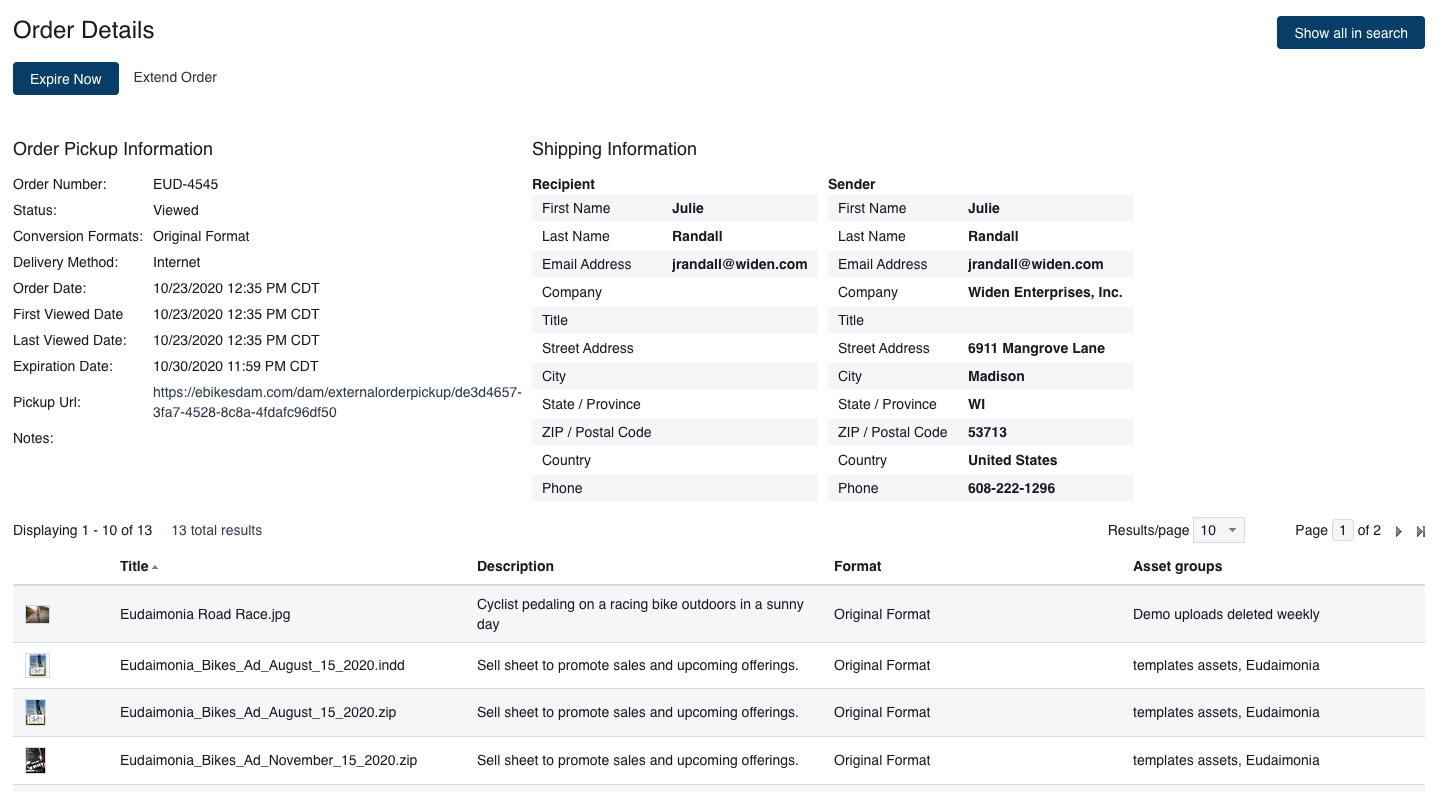Screen dimensions: 1439x792
Task: Jump to last results page arrow
Action: [1421, 531]
